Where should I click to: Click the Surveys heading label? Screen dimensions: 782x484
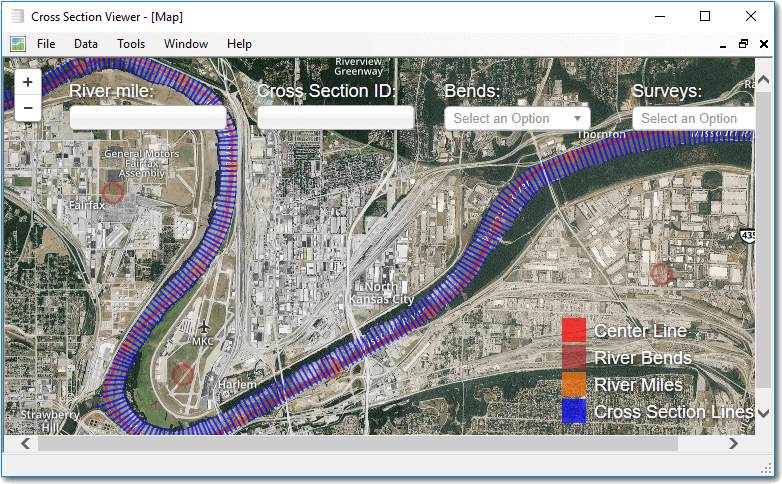tap(667, 91)
